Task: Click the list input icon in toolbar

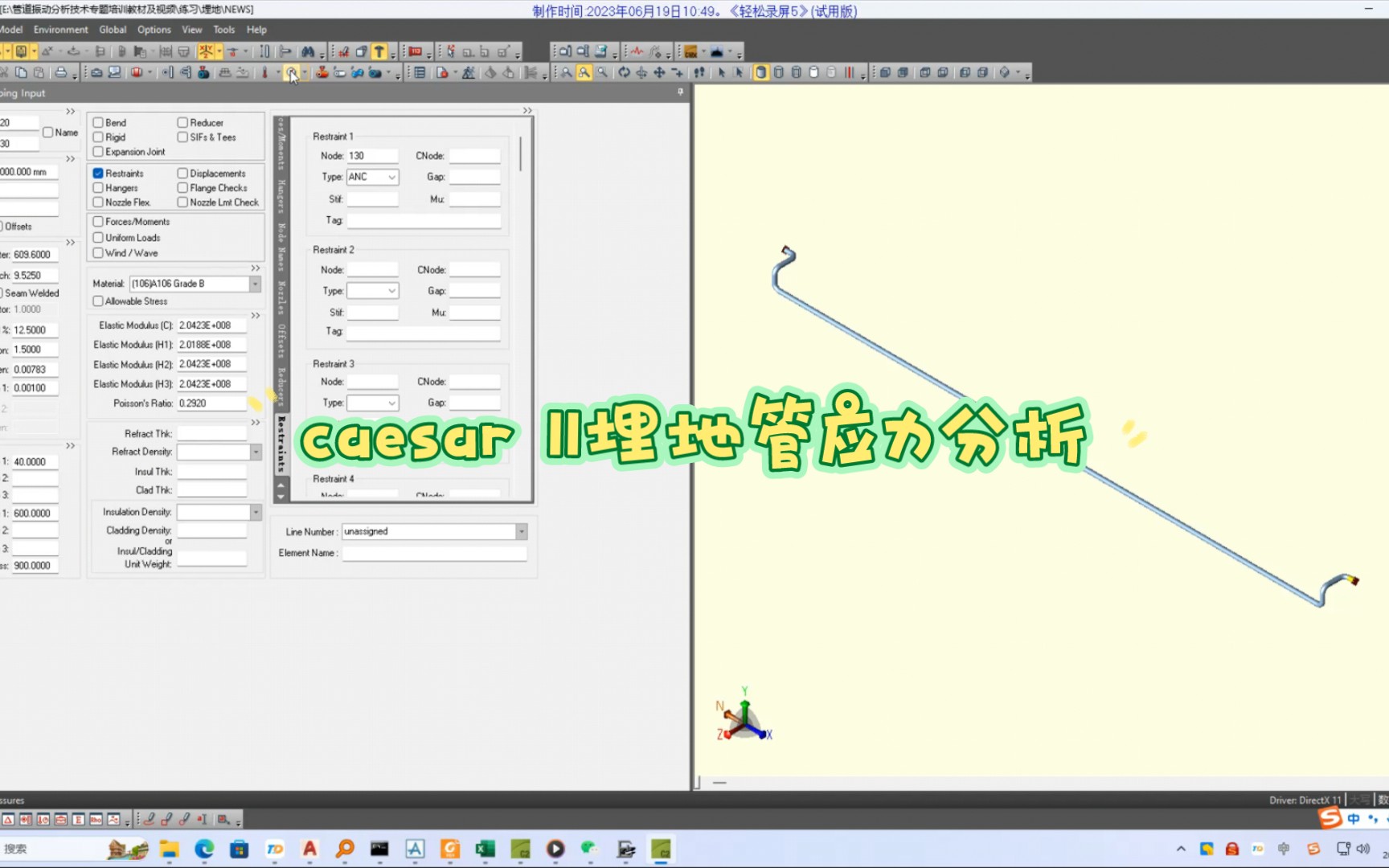Action: (x=420, y=73)
